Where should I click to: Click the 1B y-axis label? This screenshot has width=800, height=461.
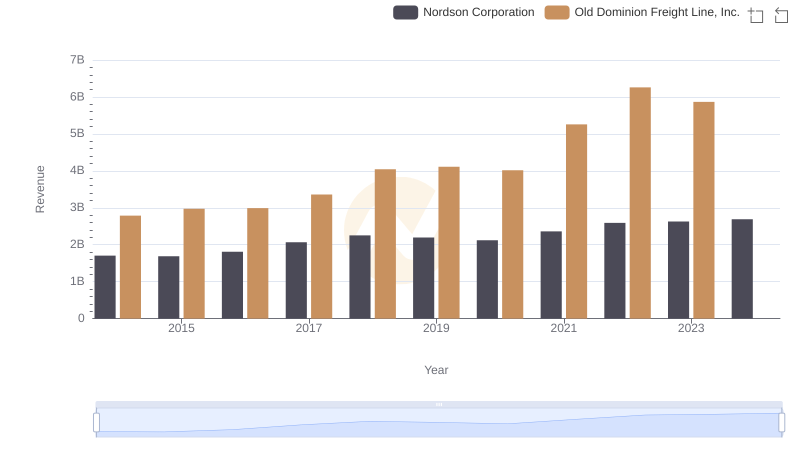(x=77, y=281)
